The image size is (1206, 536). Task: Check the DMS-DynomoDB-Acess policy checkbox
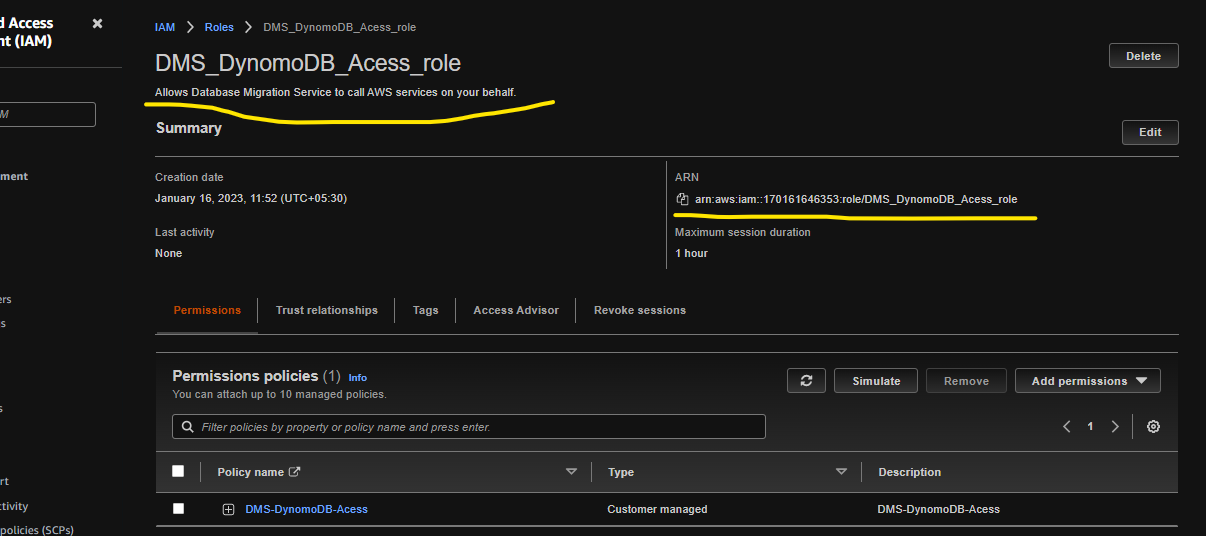[178, 508]
